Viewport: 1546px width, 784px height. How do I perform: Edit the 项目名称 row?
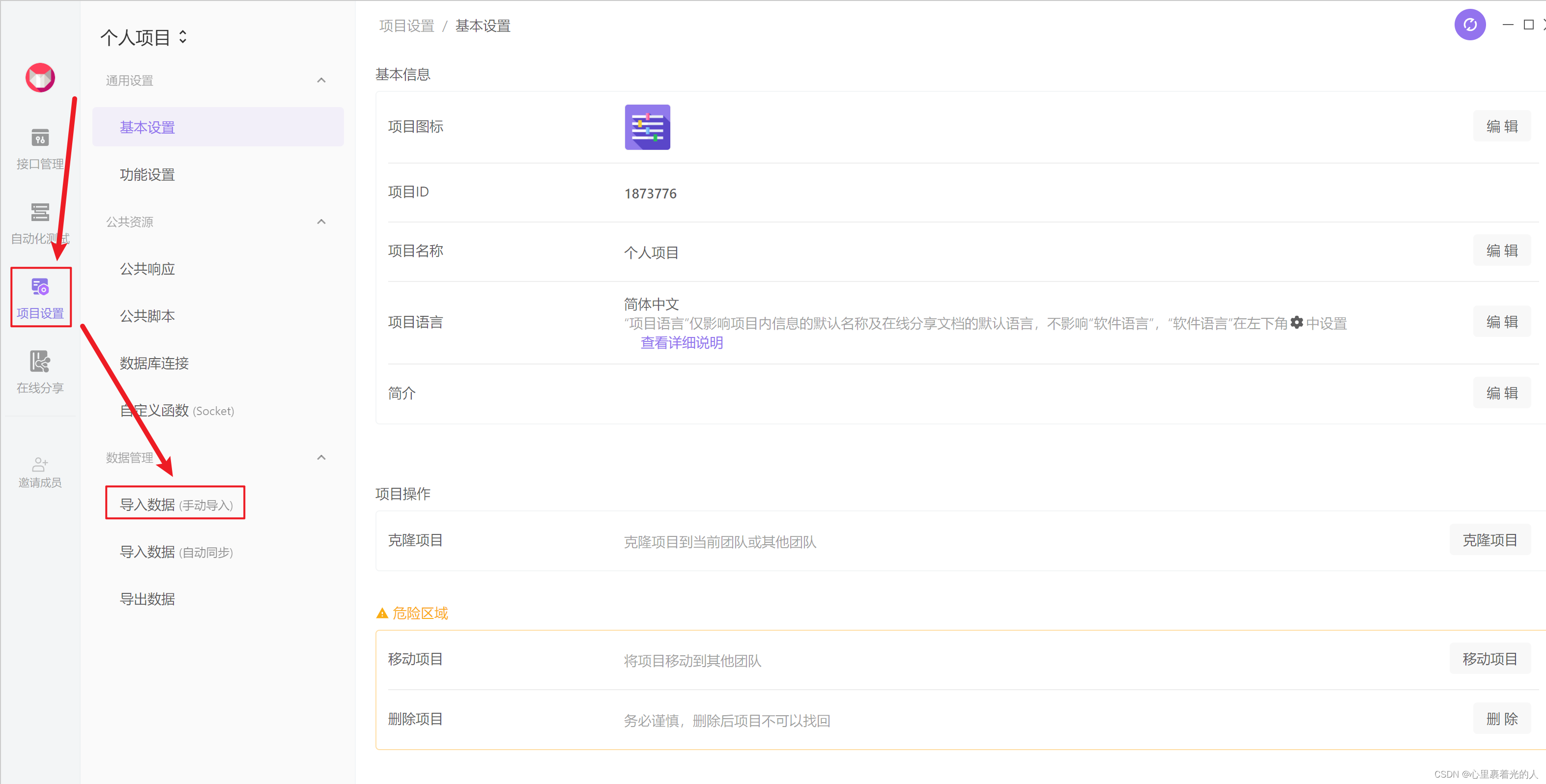(1502, 251)
